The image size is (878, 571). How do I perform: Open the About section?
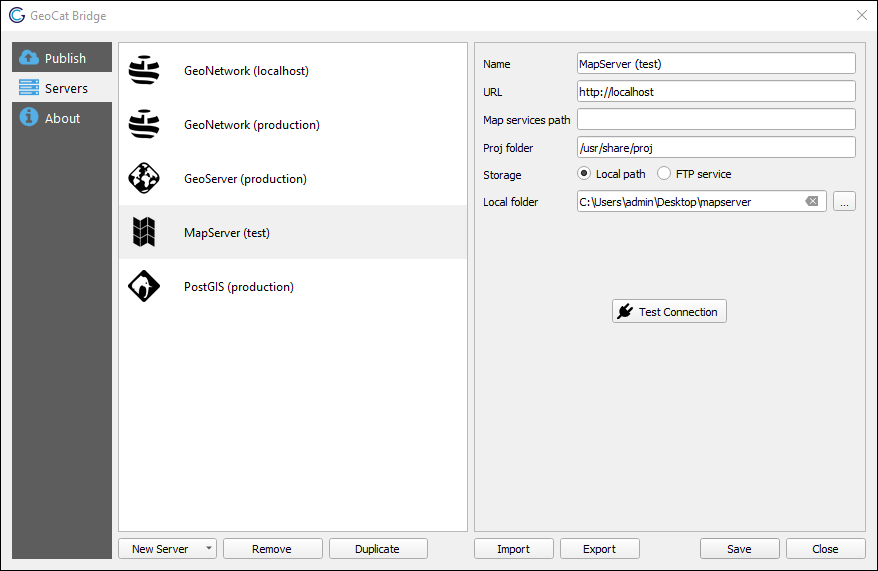point(62,118)
